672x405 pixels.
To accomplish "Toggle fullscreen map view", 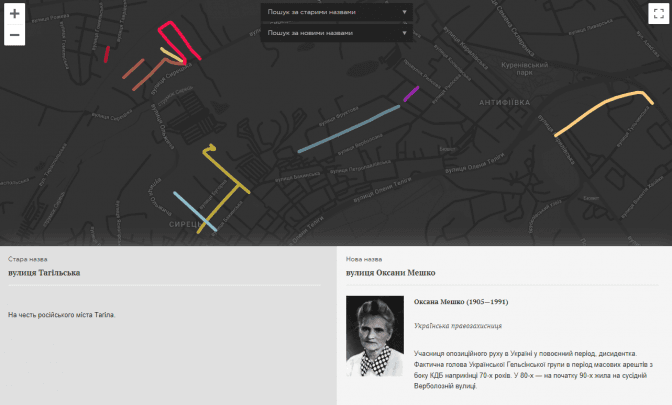I will point(657,13).
